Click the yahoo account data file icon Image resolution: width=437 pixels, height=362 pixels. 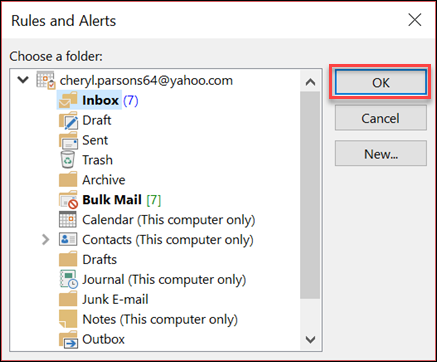pyautogui.click(x=45, y=80)
